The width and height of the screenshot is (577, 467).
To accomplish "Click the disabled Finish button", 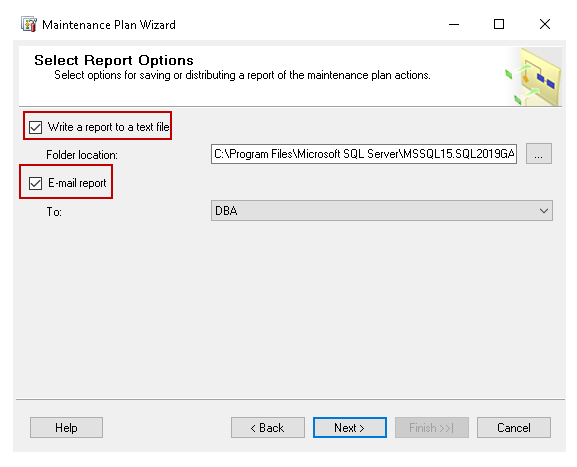I will tap(432, 428).
